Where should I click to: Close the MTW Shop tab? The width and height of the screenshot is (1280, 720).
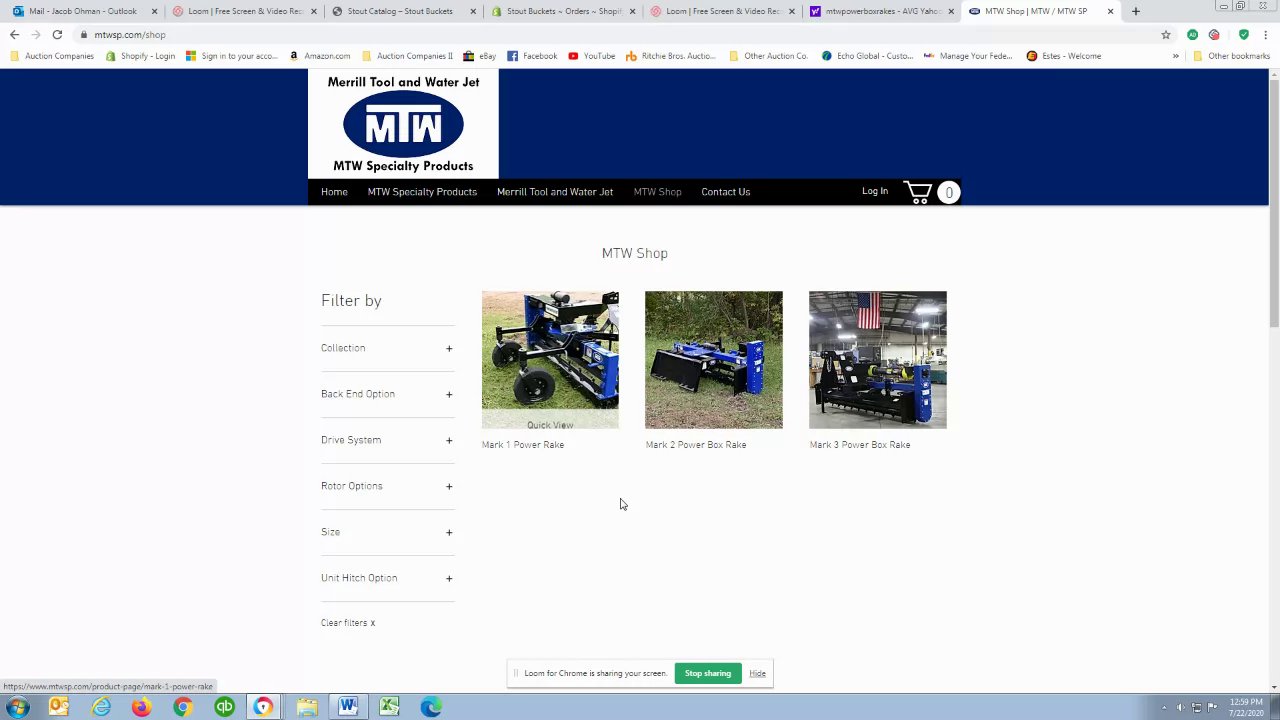pyautogui.click(x=1110, y=12)
